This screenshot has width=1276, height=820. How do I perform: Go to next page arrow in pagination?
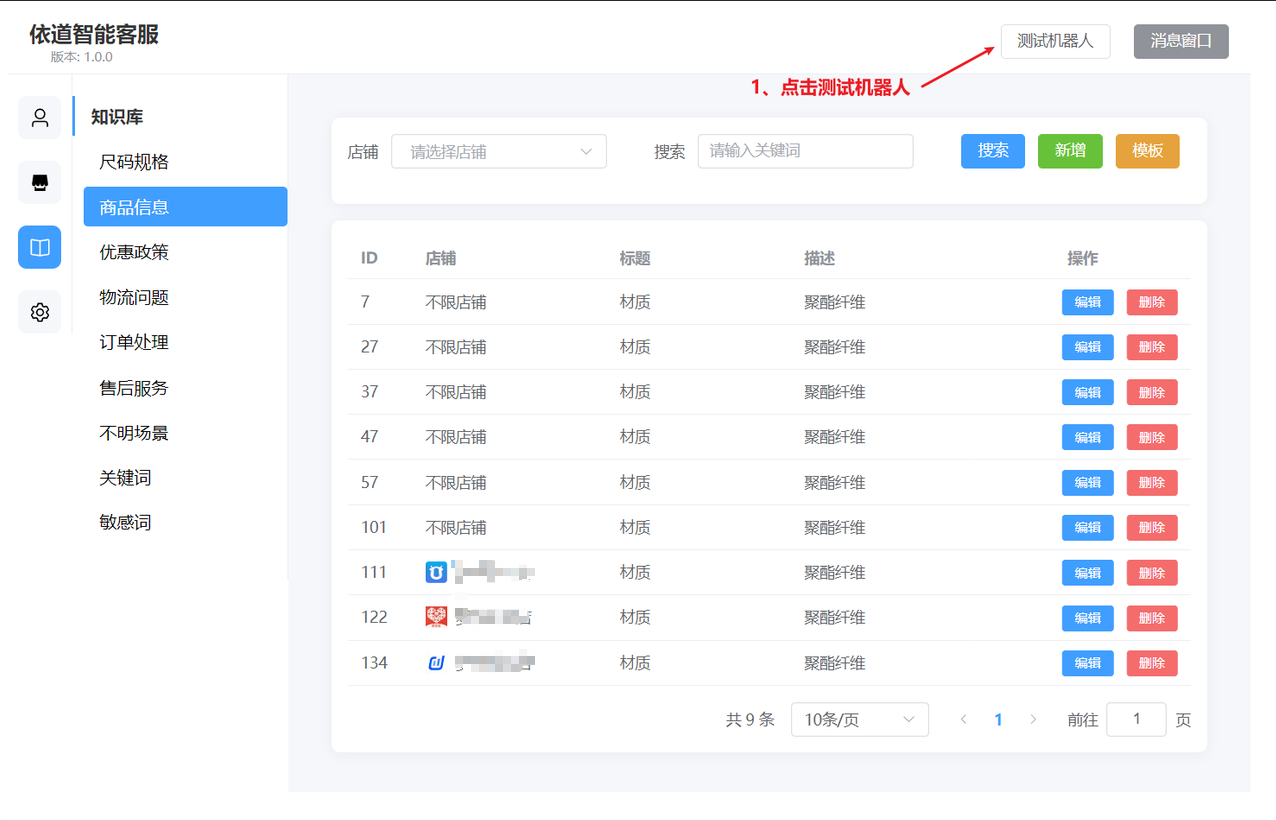pyautogui.click(x=1033, y=720)
